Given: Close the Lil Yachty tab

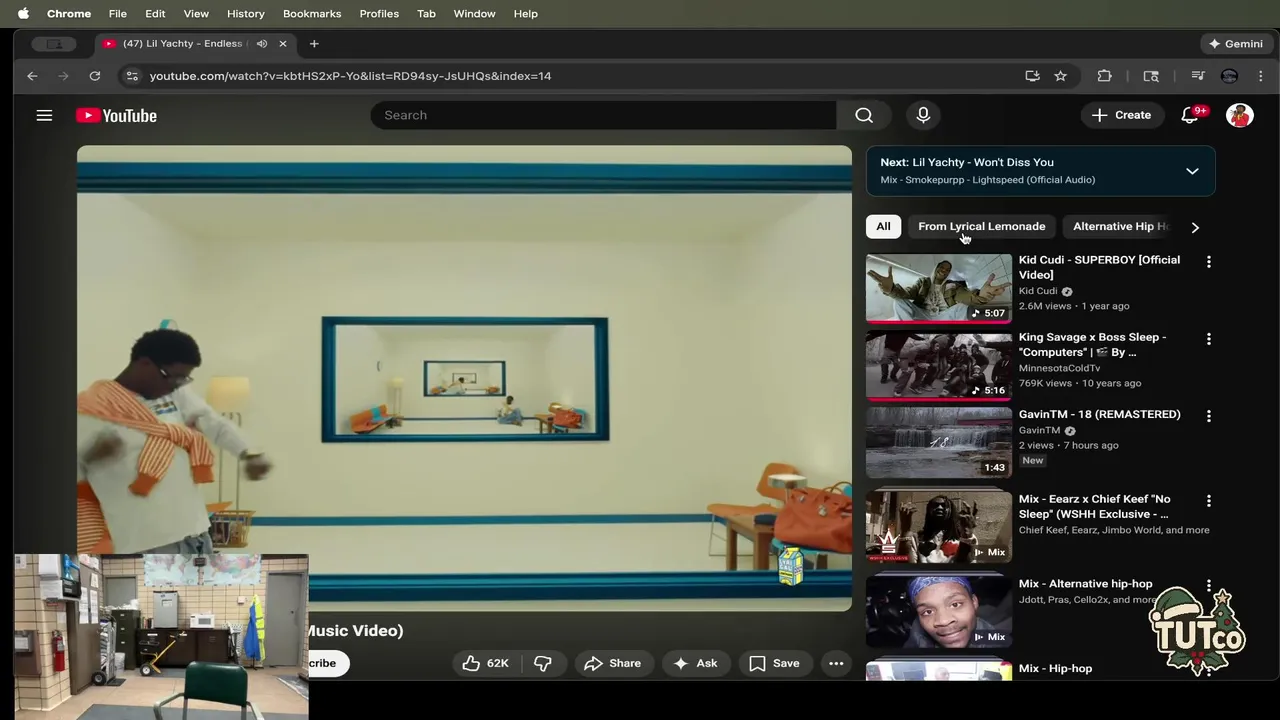Looking at the screenshot, I should click(x=283, y=44).
